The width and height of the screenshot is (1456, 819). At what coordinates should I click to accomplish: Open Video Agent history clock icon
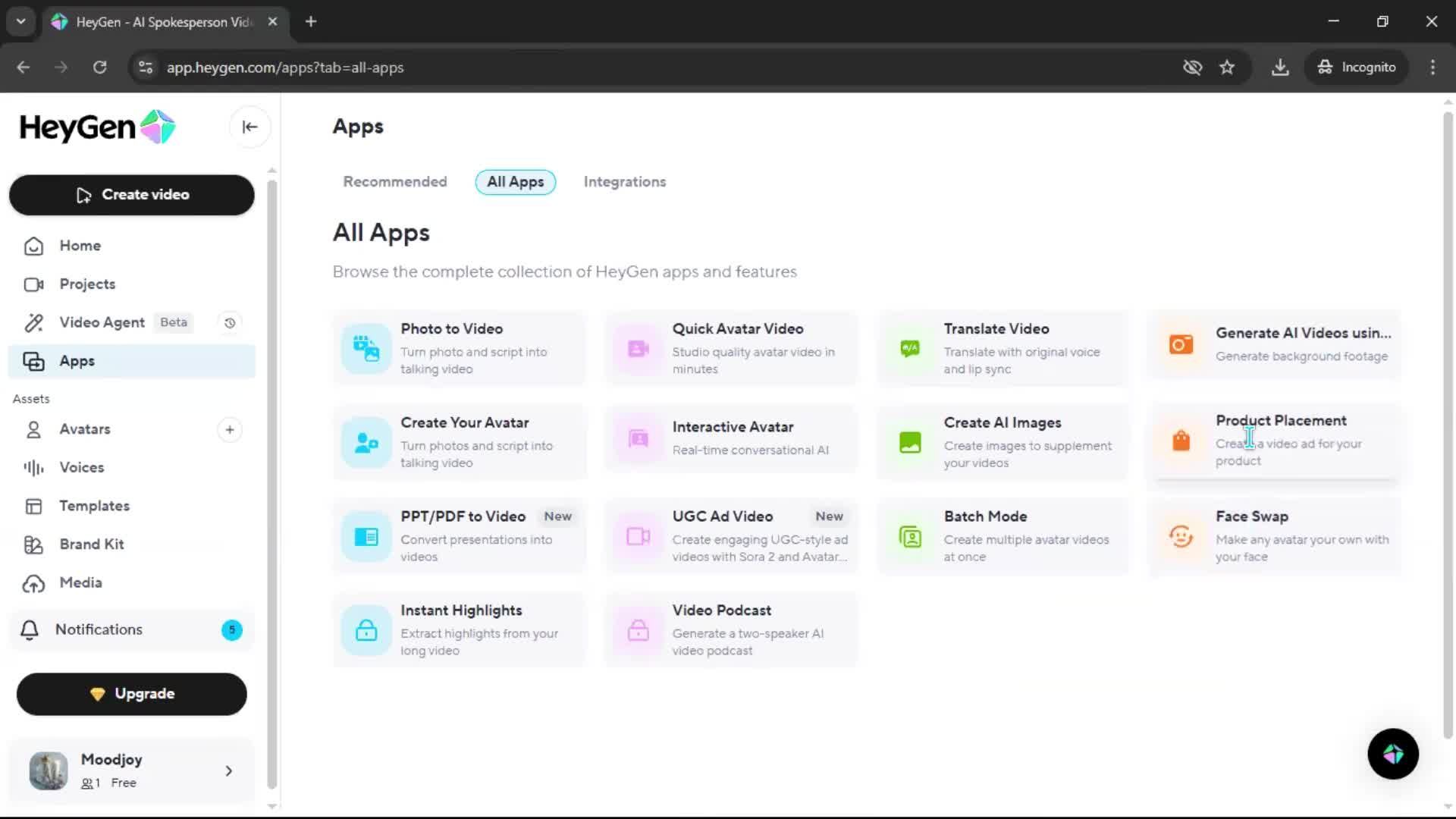click(230, 323)
